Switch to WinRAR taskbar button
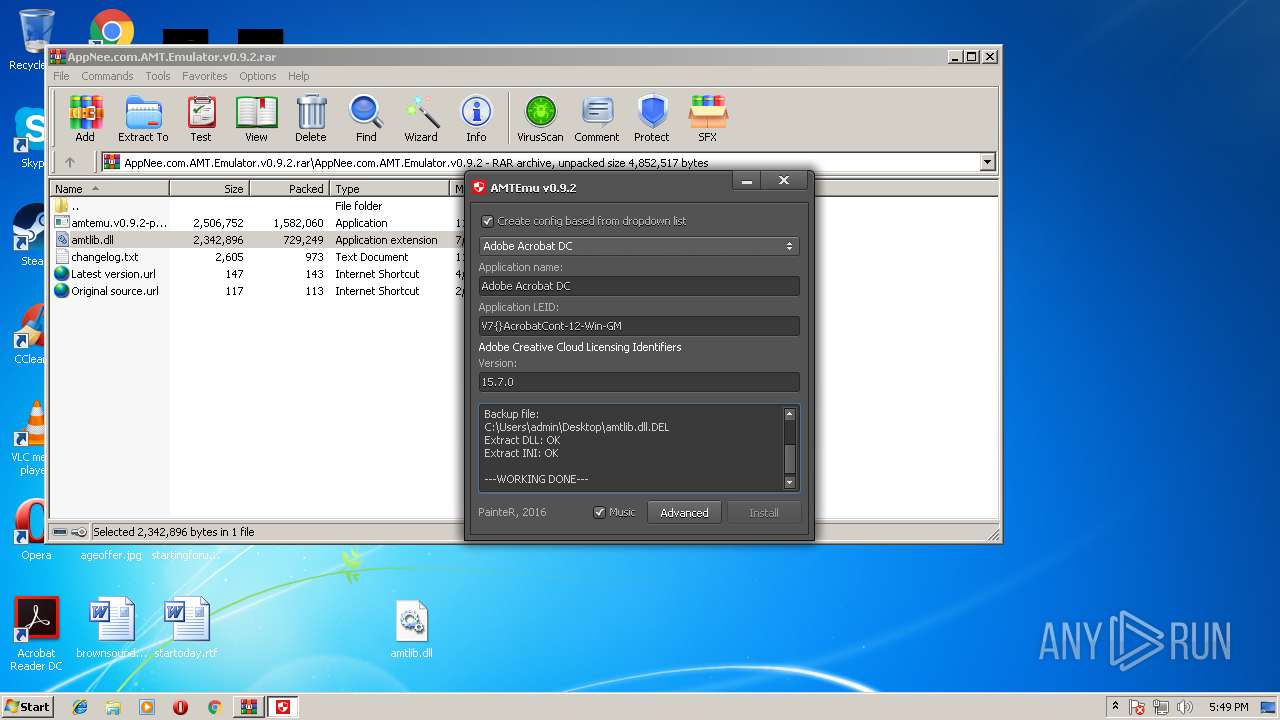 point(247,707)
